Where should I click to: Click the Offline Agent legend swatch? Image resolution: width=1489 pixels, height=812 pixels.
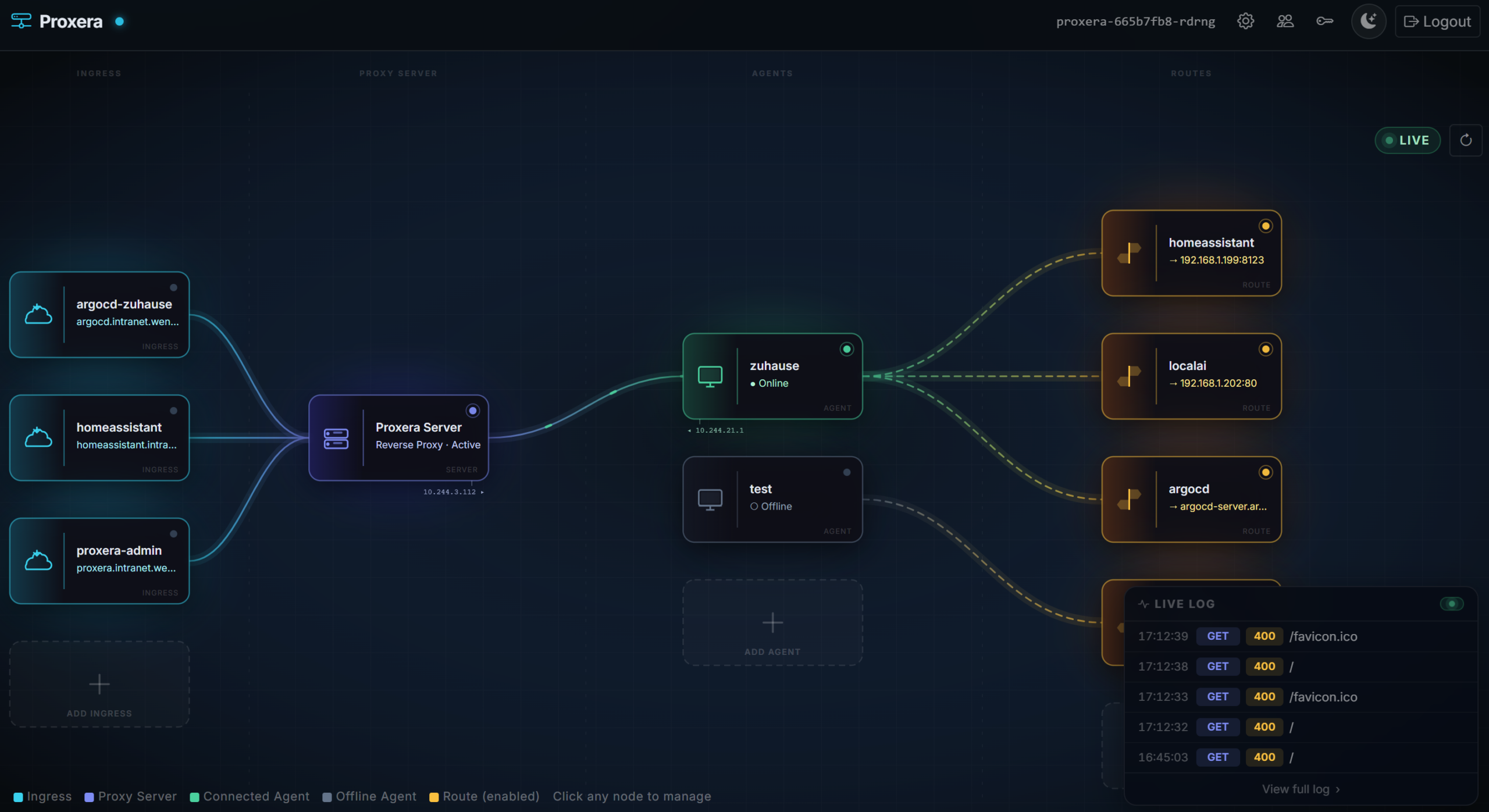327,797
